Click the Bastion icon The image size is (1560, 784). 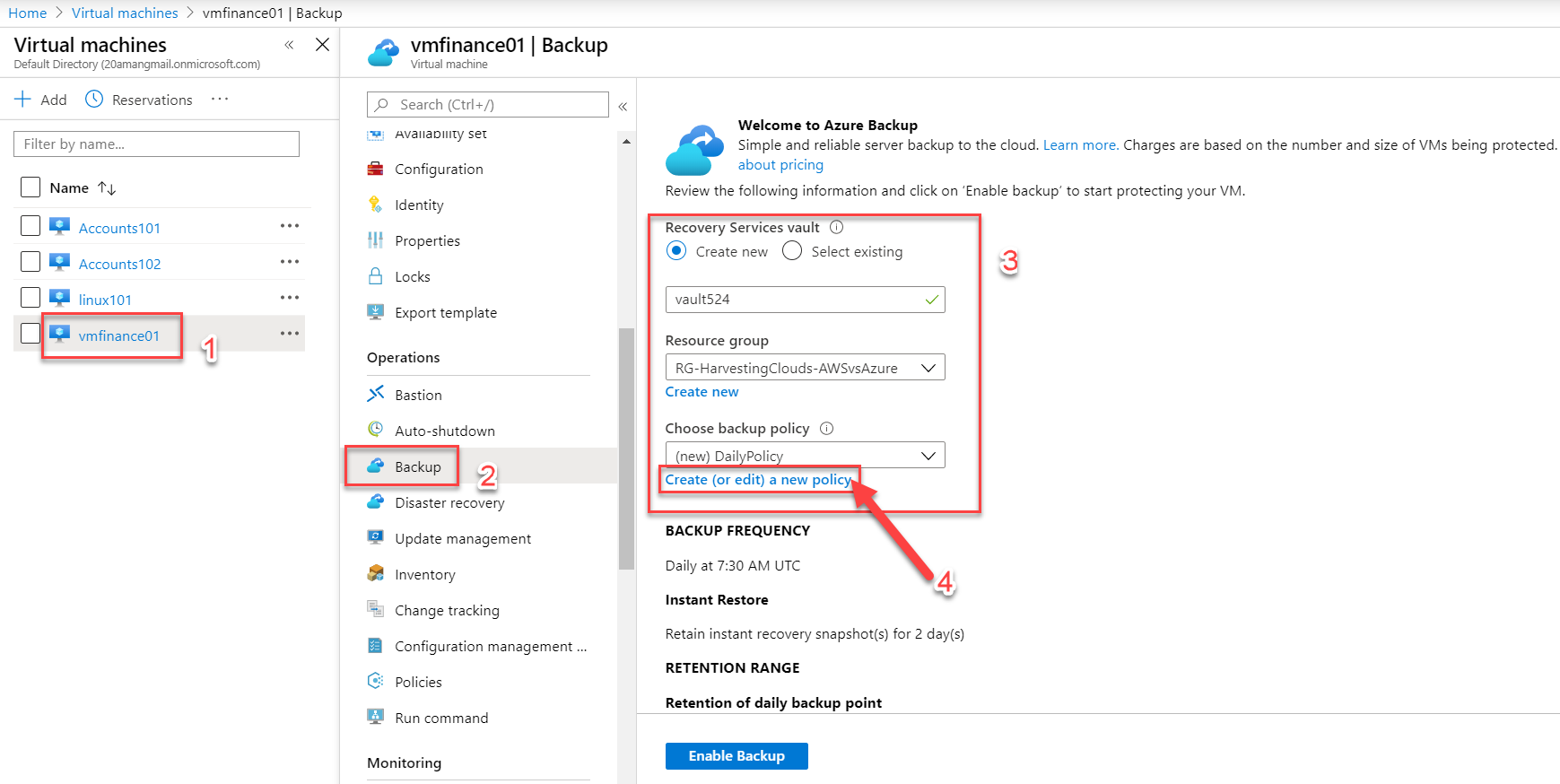pos(376,394)
